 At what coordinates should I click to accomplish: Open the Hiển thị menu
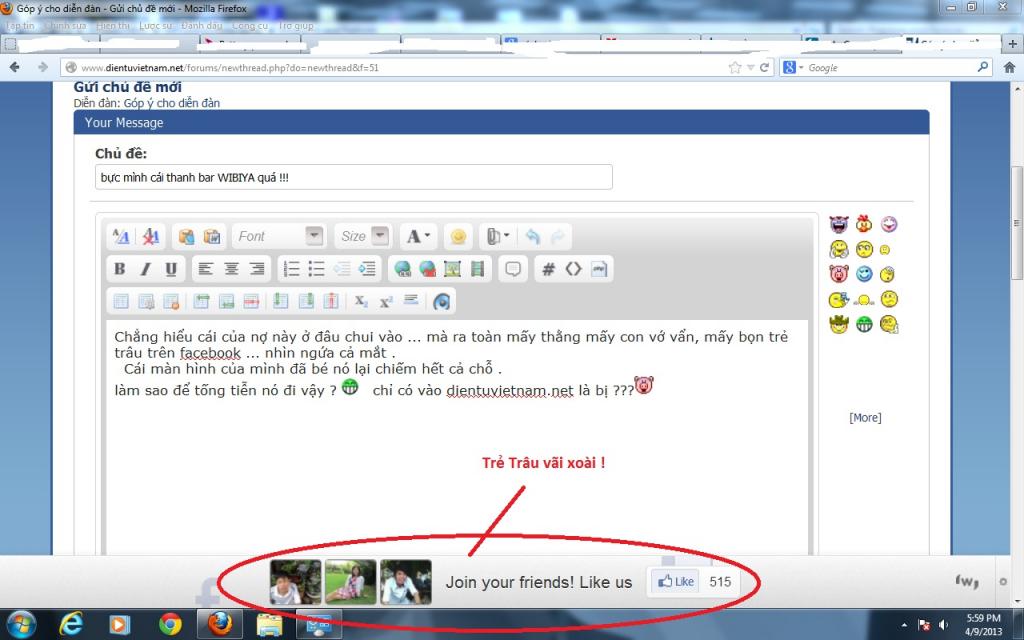[x=113, y=25]
